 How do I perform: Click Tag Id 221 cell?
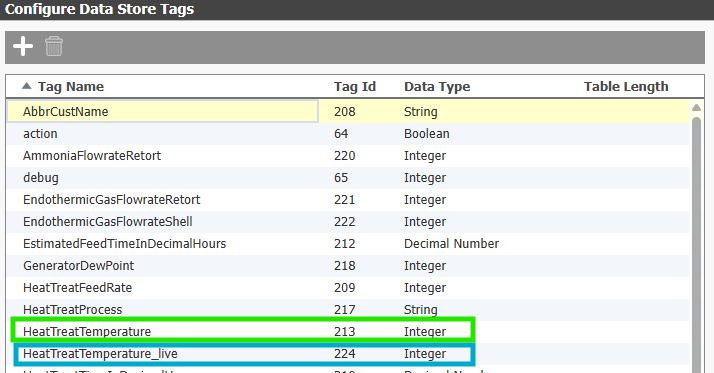point(345,199)
